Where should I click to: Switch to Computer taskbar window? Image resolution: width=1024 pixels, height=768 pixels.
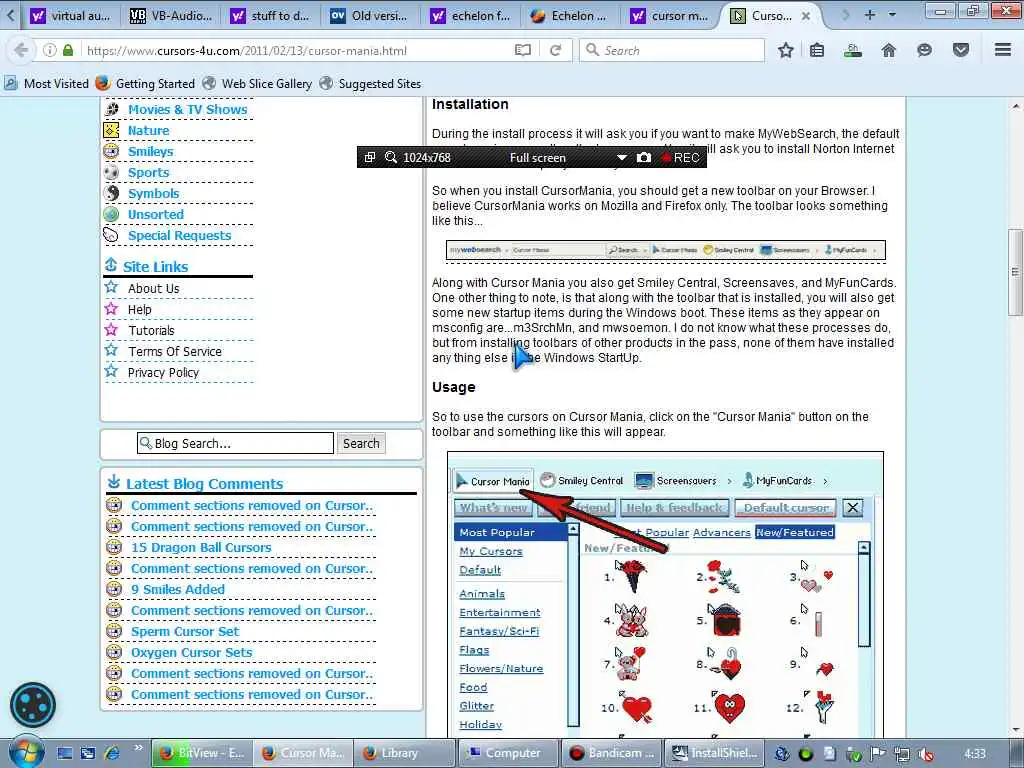coord(507,753)
